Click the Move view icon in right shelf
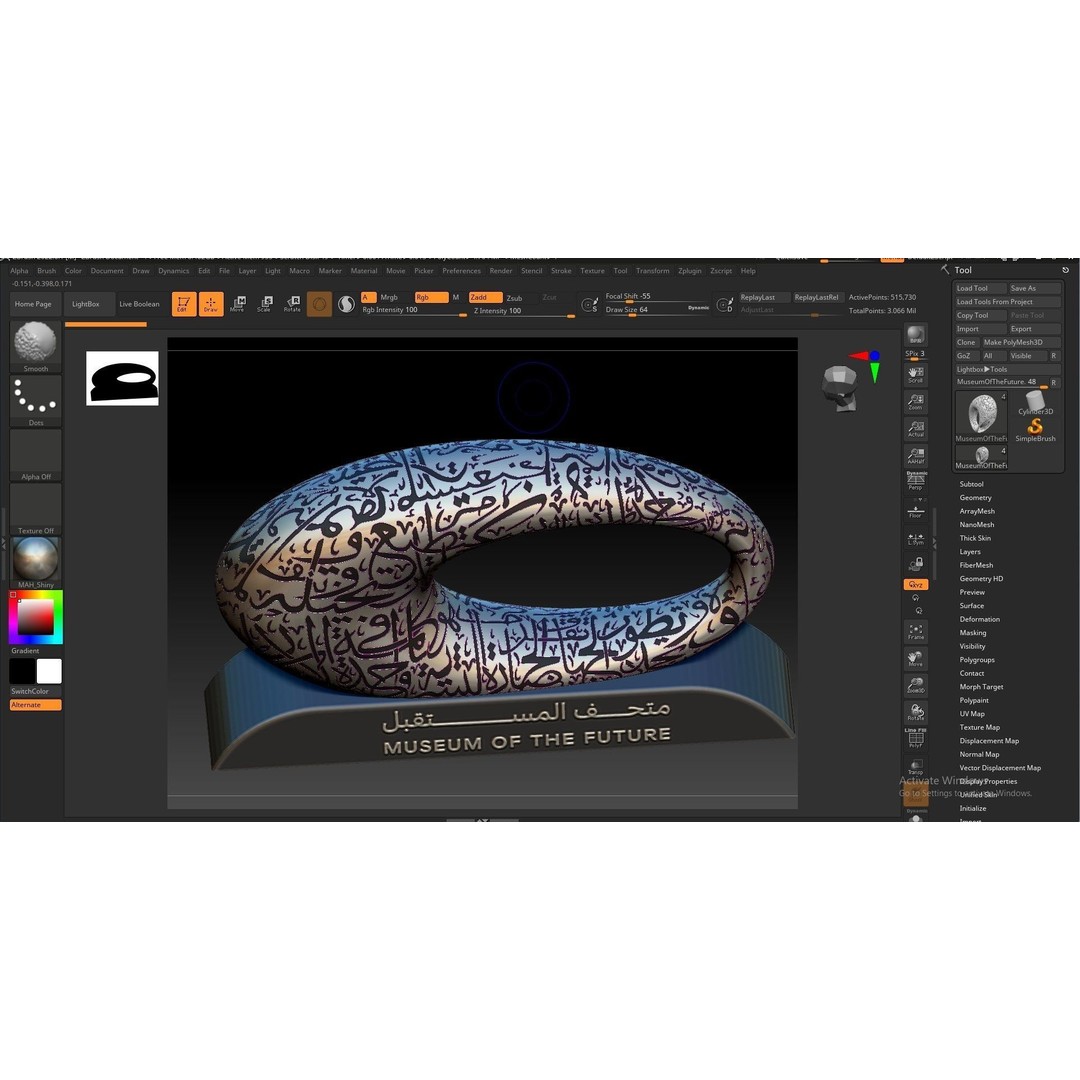1080x1080 pixels. pos(915,658)
